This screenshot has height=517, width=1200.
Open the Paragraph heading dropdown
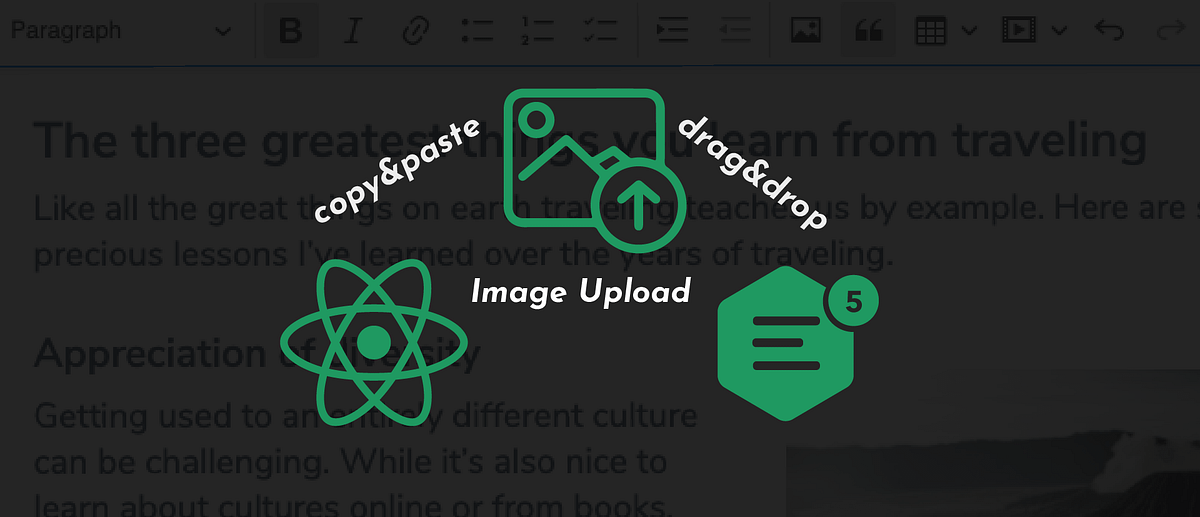[120, 30]
